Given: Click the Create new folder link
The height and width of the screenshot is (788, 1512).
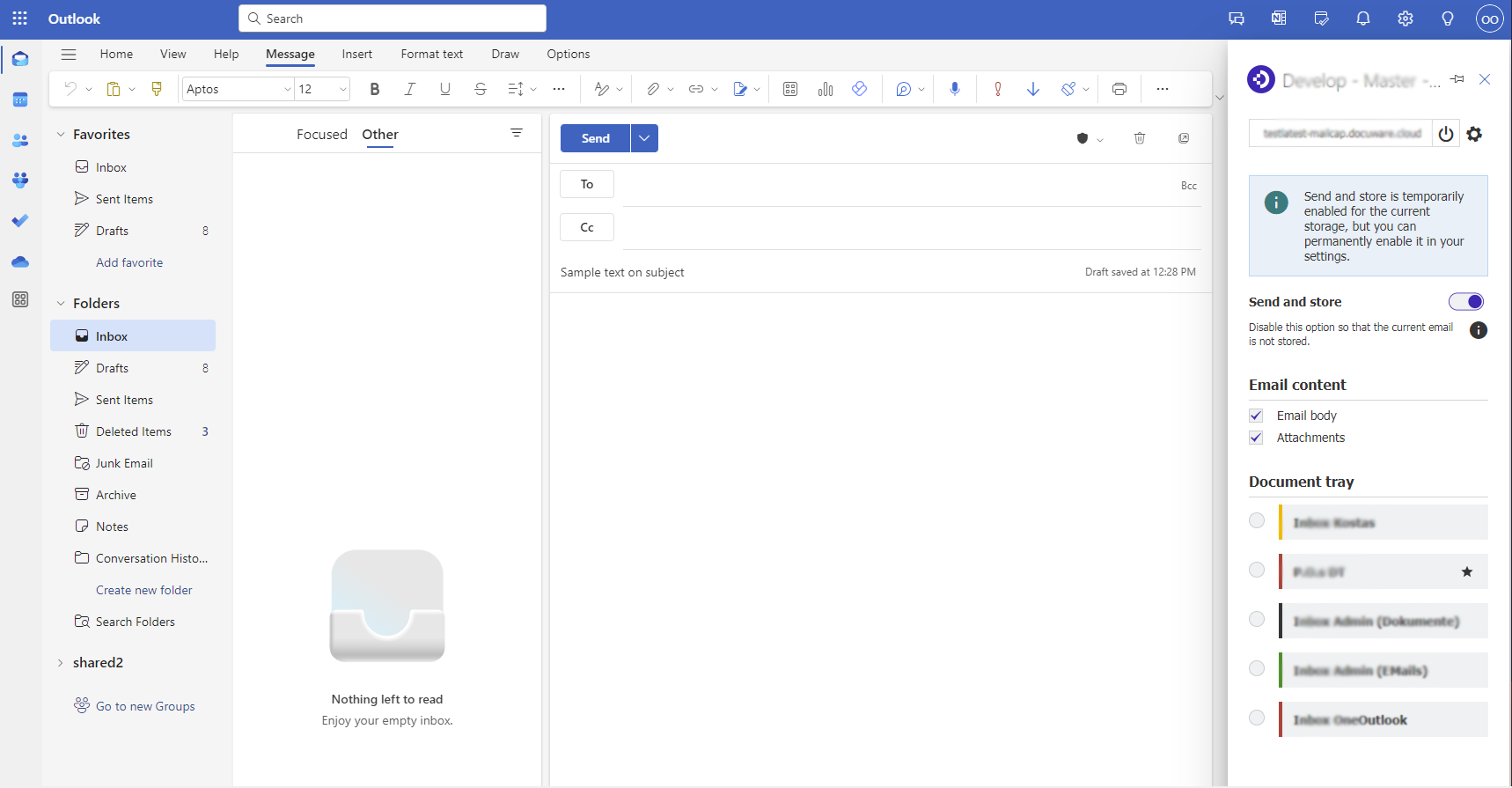Looking at the screenshot, I should 143,590.
